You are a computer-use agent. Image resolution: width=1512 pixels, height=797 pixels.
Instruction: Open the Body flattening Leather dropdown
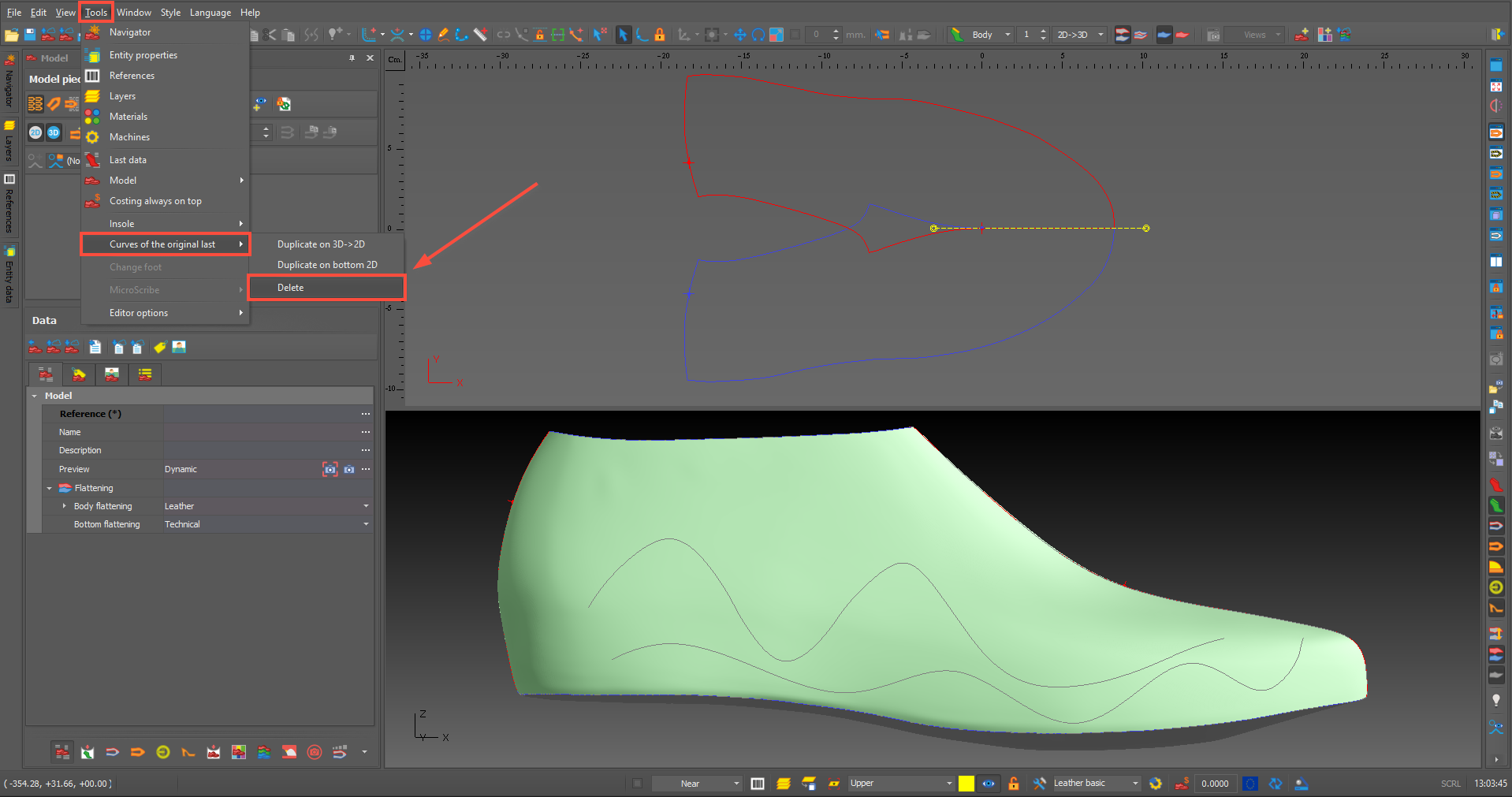(x=366, y=506)
